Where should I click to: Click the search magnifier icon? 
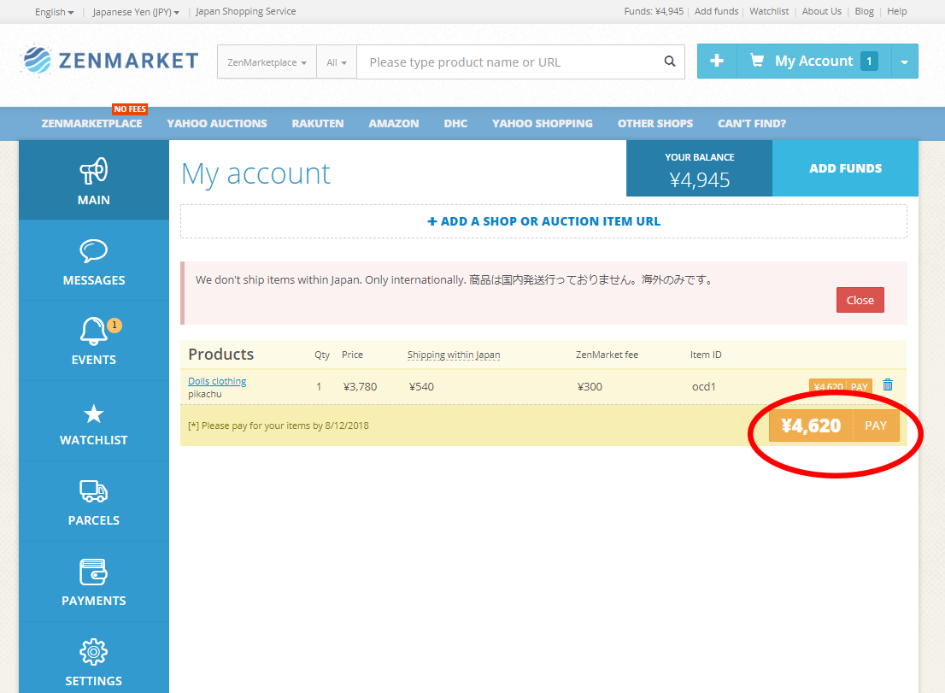tap(670, 61)
